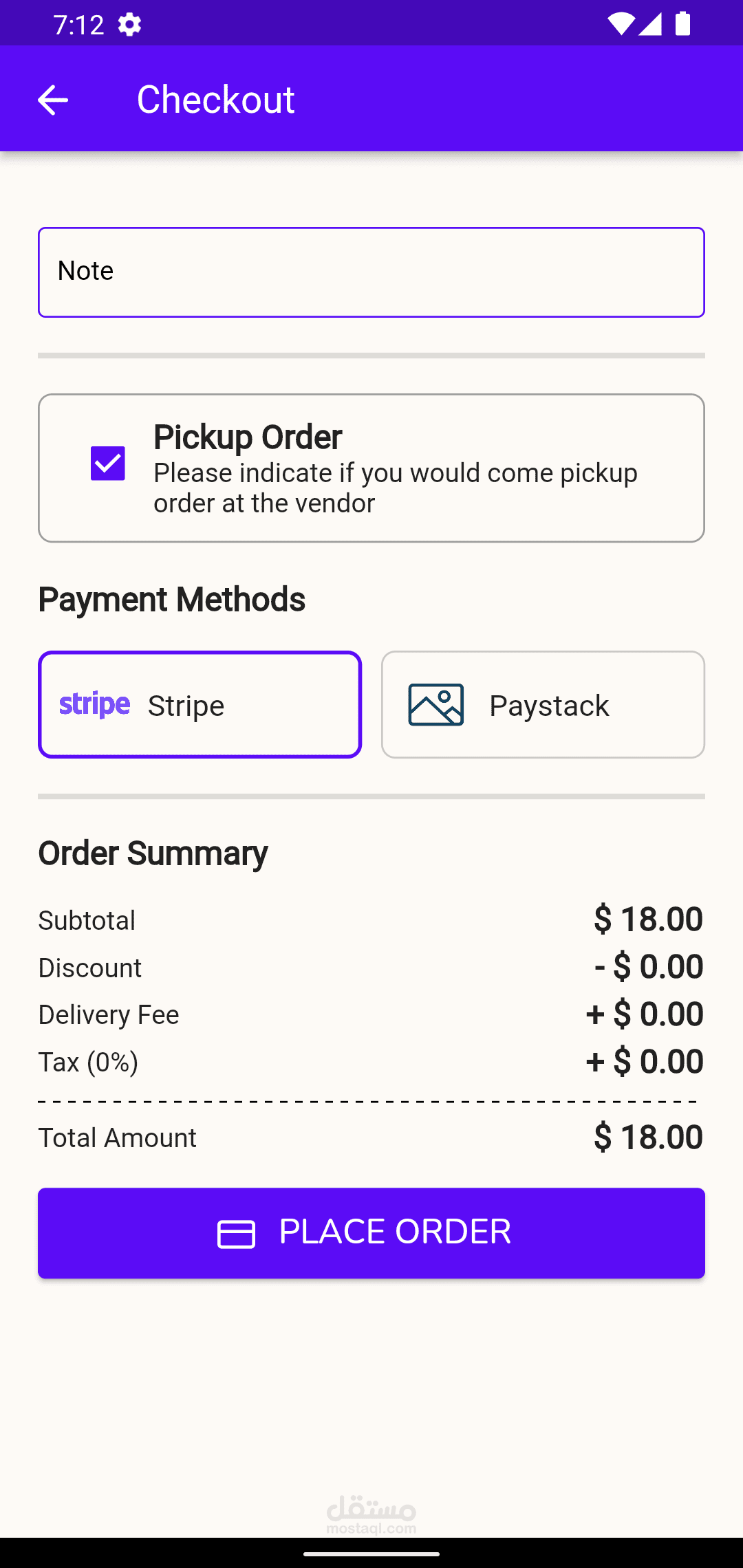This screenshot has width=743, height=1568.
Task: Tap the battery status icon
Action: (682, 24)
